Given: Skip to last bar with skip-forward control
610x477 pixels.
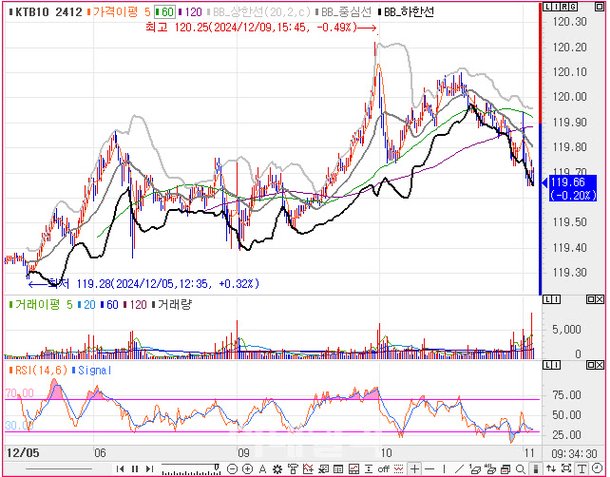Looking at the screenshot, I should [x=149, y=469].
